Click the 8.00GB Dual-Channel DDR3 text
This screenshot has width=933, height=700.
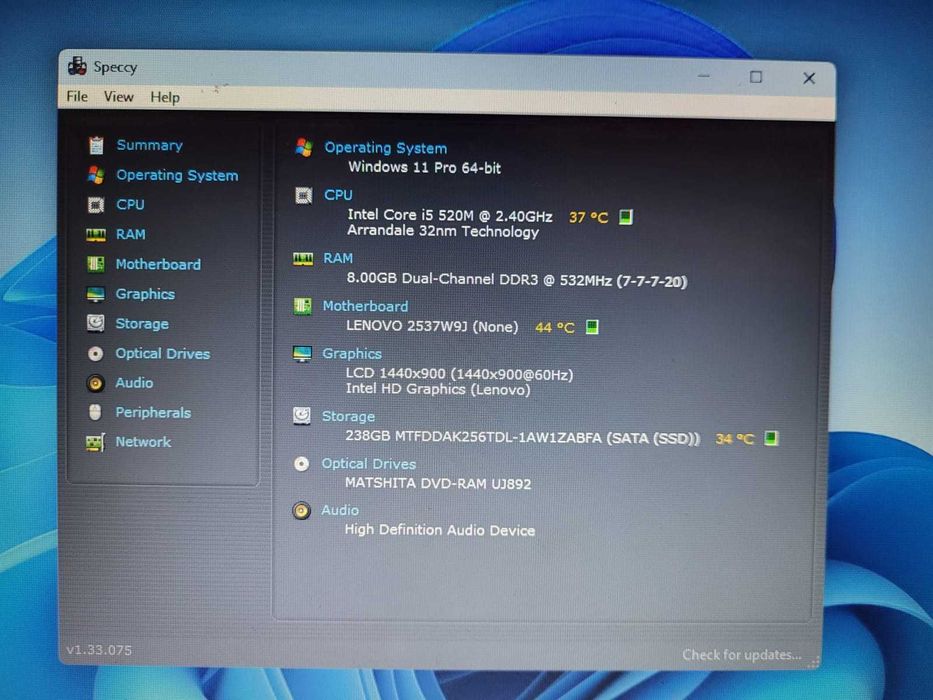coord(516,279)
